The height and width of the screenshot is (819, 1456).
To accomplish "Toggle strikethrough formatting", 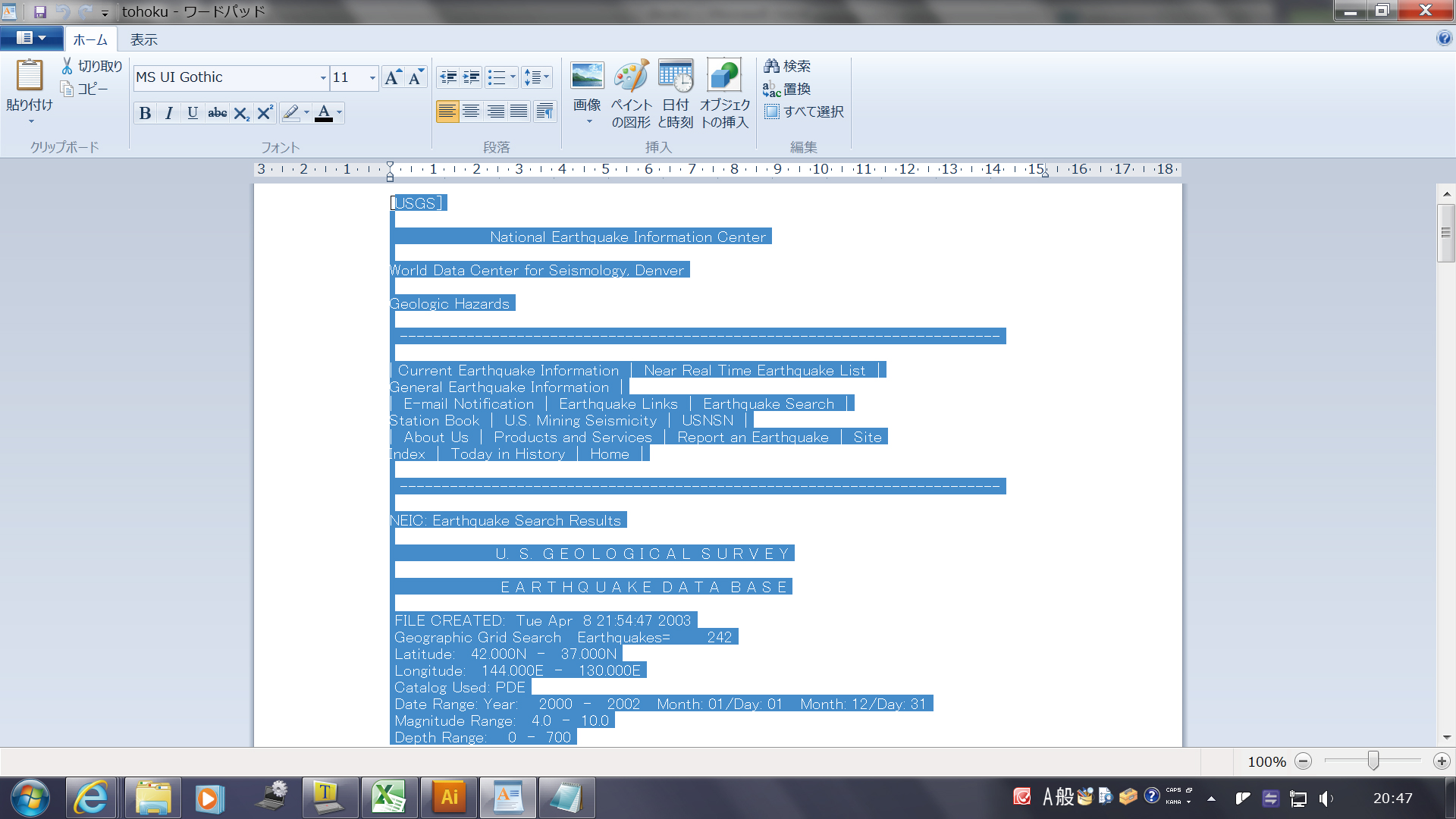I will (x=217, y=113).
